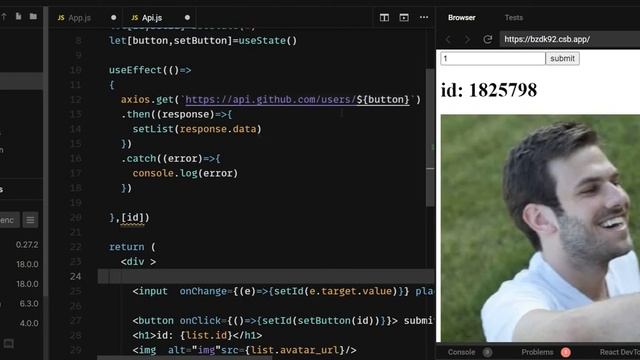Click dependency version 6.3.0

pyautogui.click(x=29, y=303)
